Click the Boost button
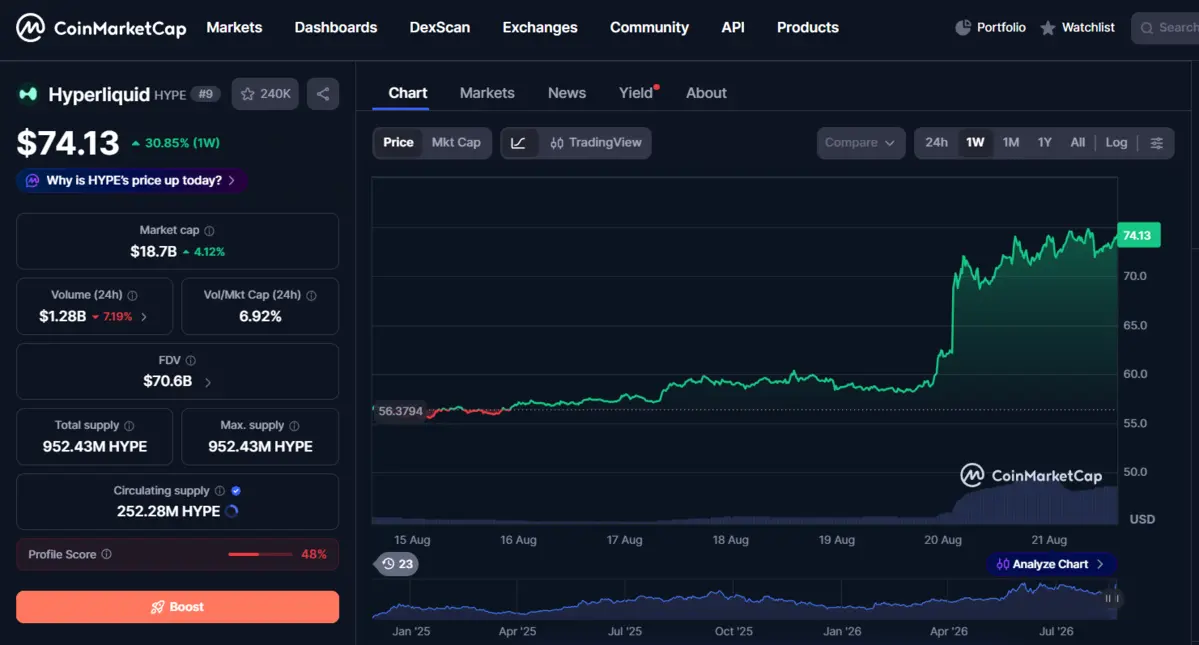 (x=177, y=607)
